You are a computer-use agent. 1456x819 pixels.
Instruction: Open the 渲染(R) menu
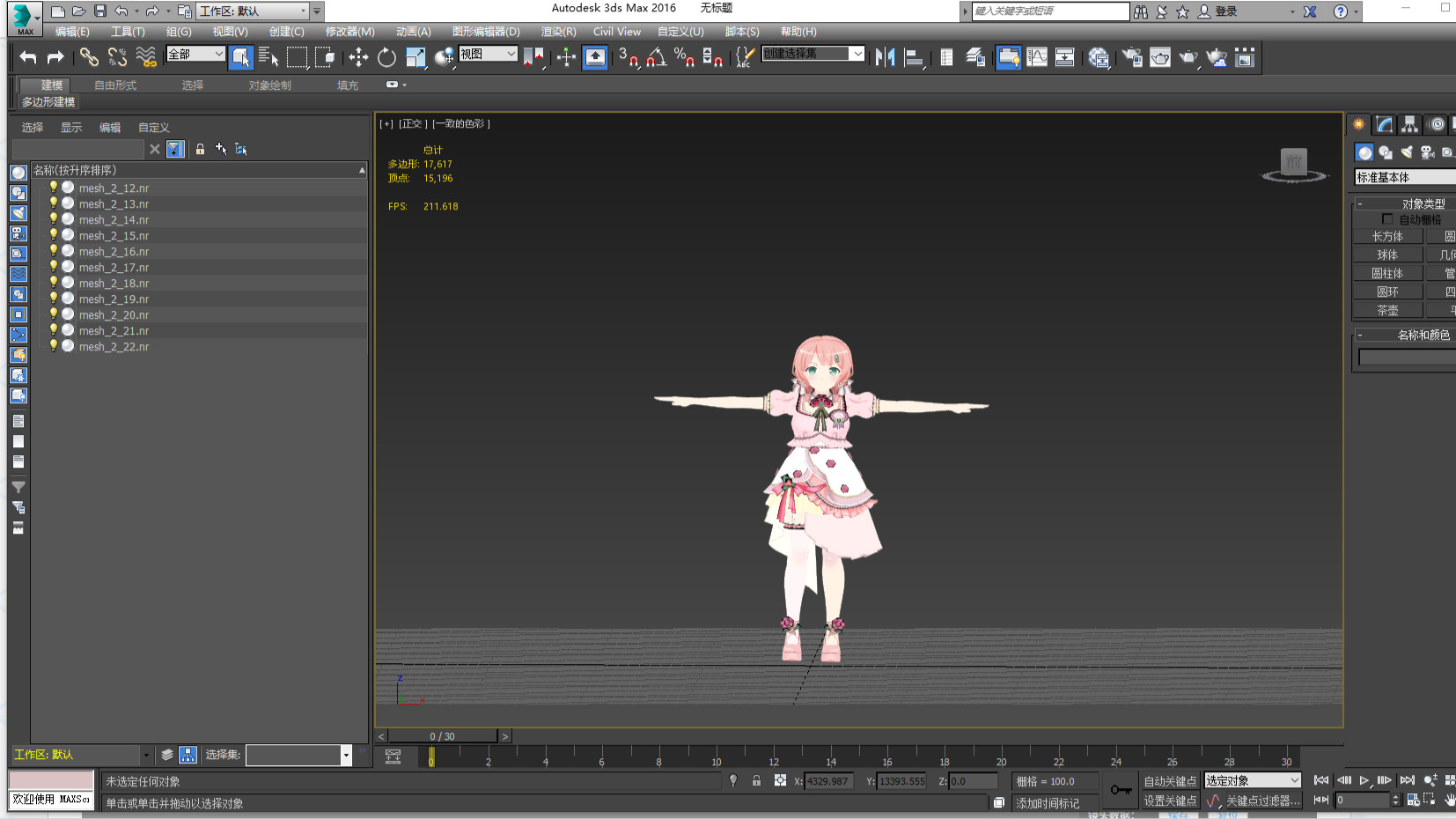558,32
